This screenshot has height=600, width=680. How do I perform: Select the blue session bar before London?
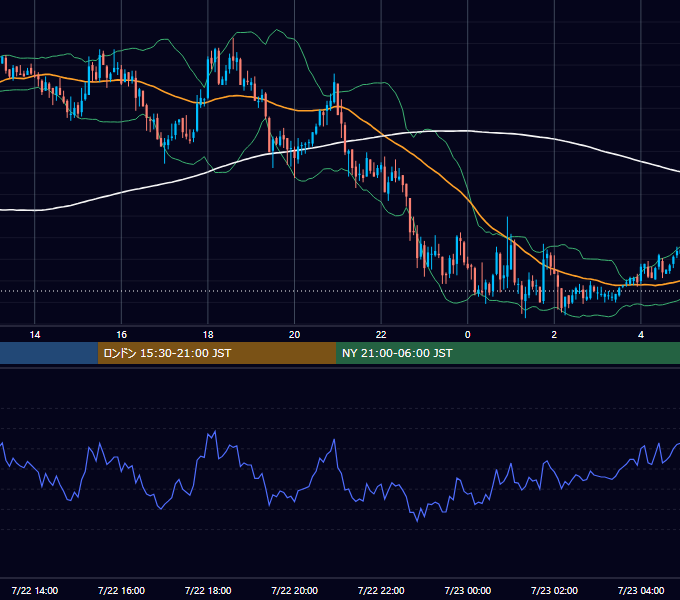point(49,353)
